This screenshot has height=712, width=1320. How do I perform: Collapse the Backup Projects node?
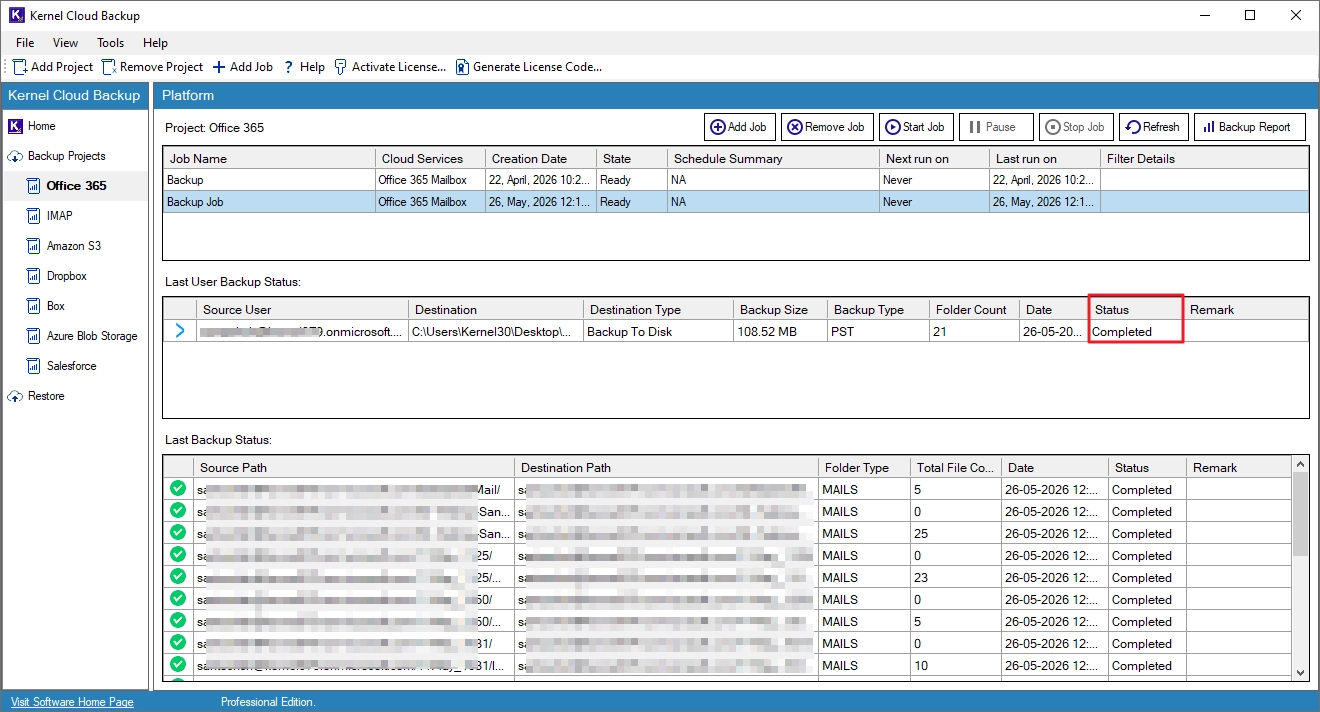click(15, 156)
